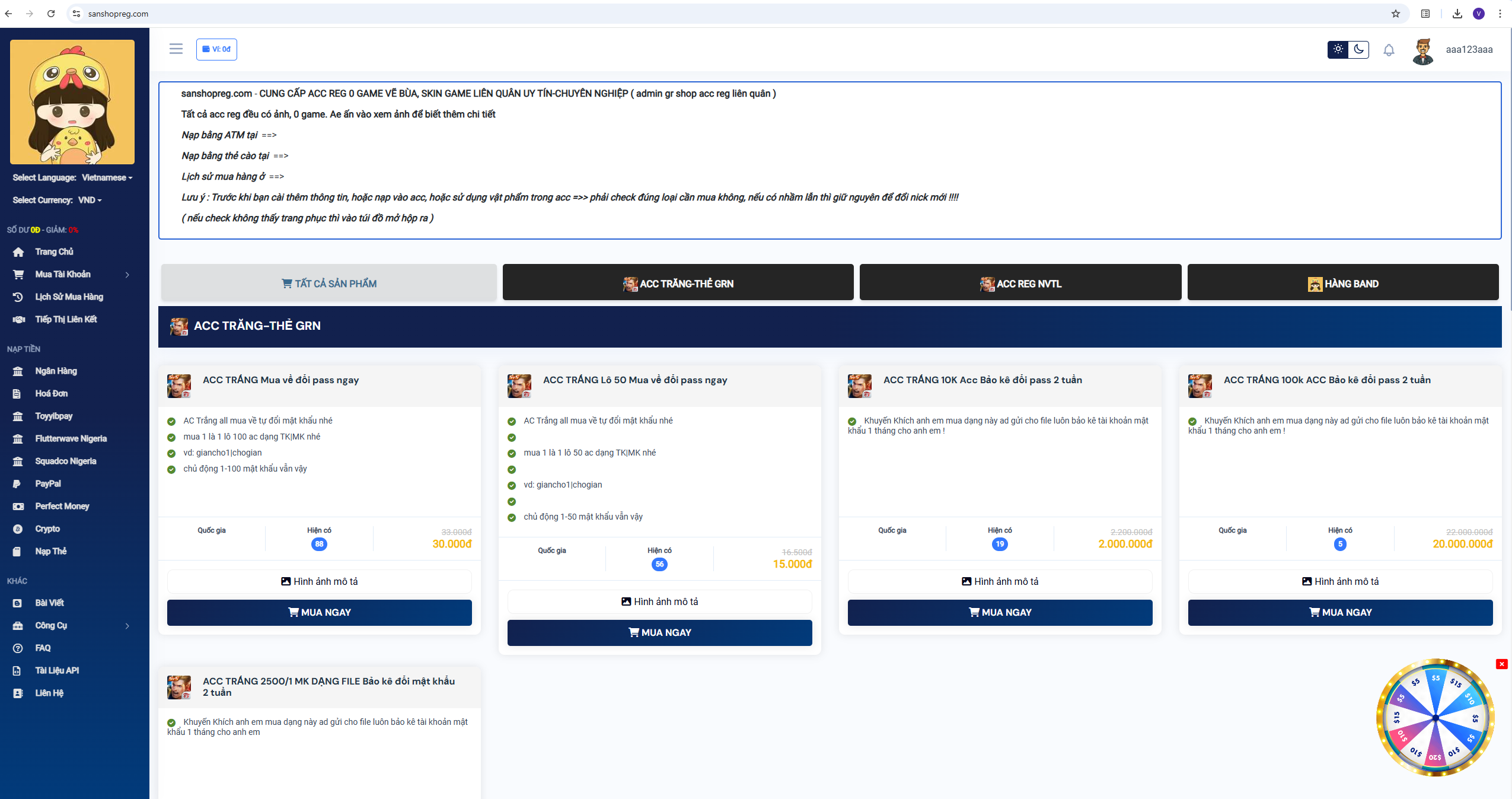Bookmark this page with star icon
This screenshot has height=799, width=1512.
coord(1395,14)
